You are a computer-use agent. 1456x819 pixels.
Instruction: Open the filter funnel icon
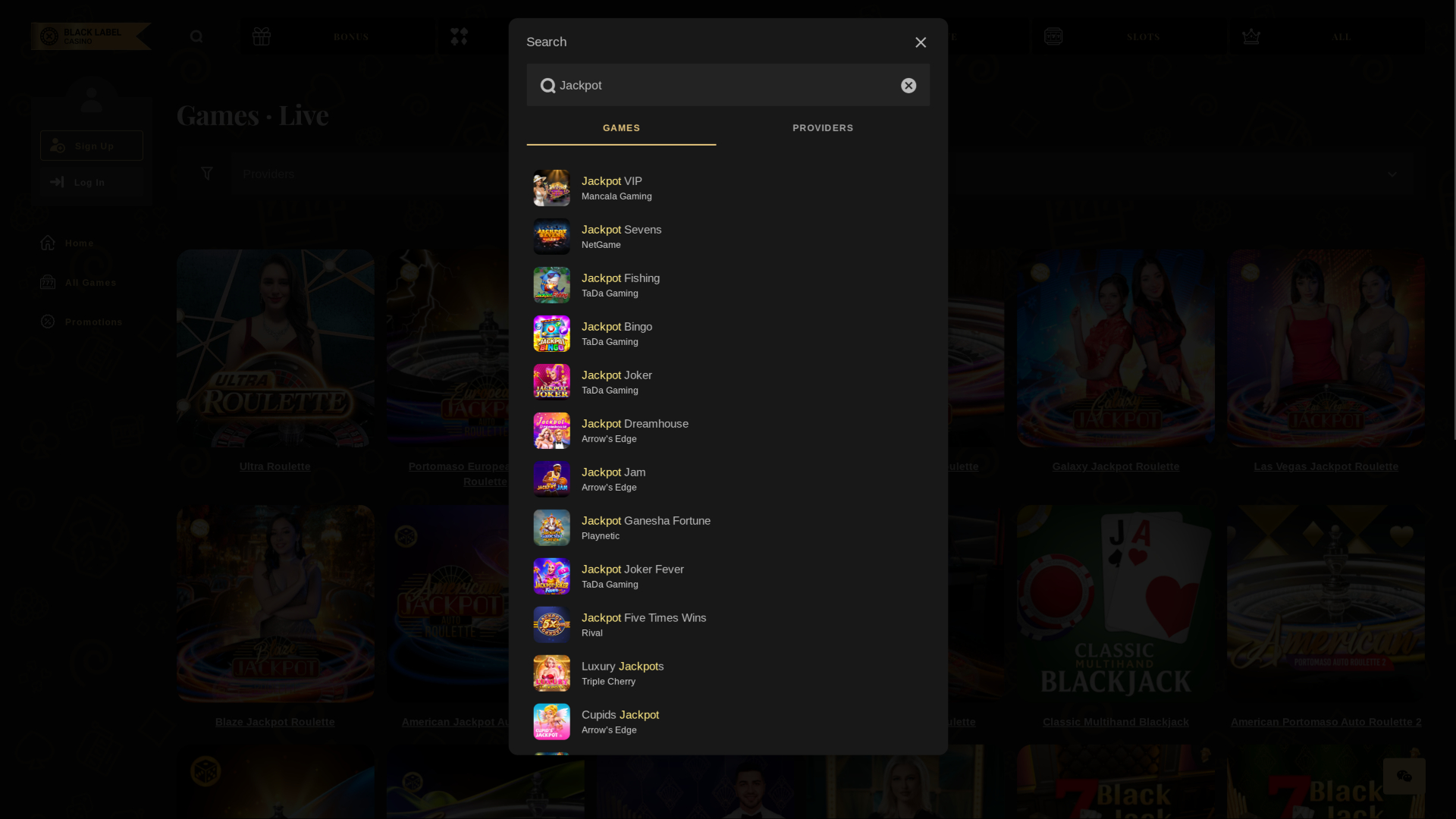[x=207, y=174]
